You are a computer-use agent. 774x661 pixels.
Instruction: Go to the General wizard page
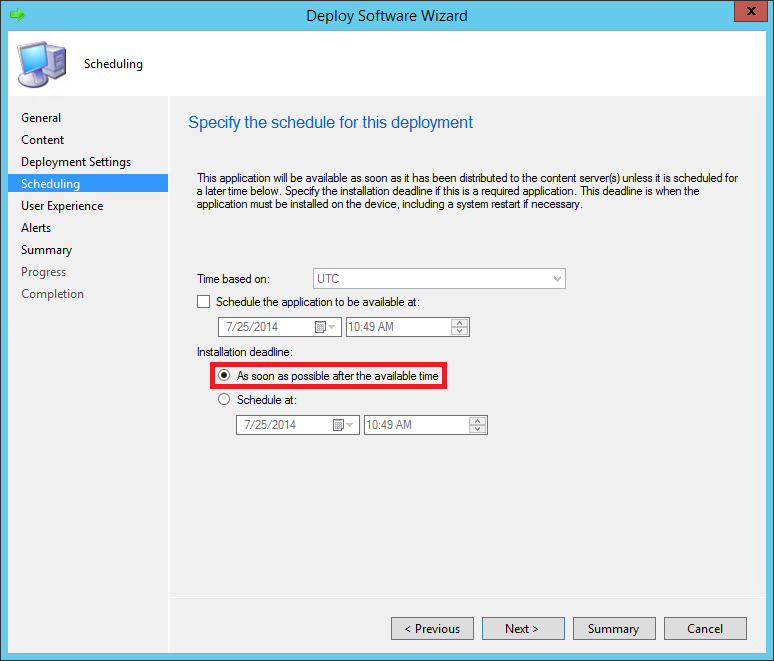41,118
